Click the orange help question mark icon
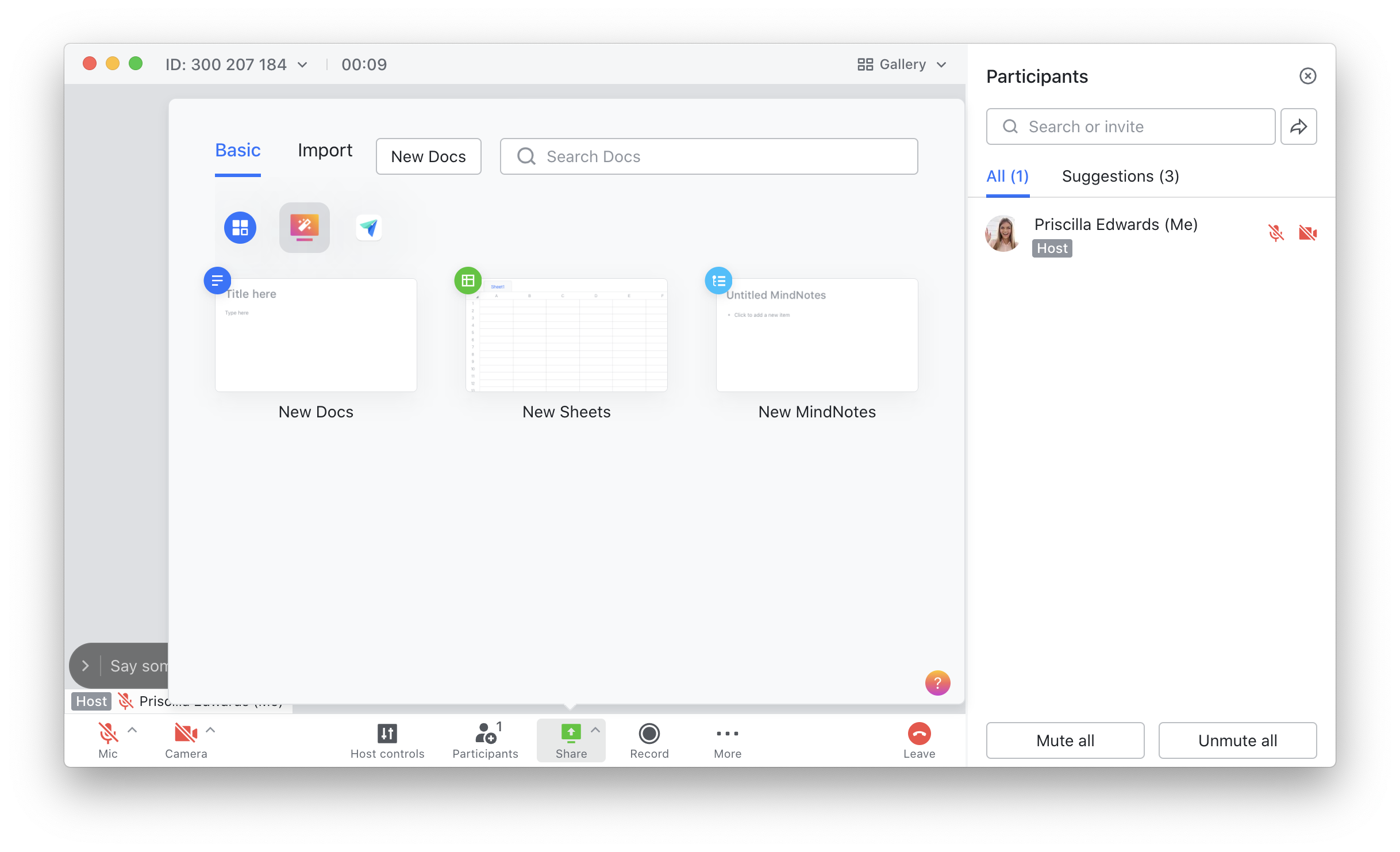Image resolution: width=1400 pixels, height=852 pixels. (x=937, y=683)
